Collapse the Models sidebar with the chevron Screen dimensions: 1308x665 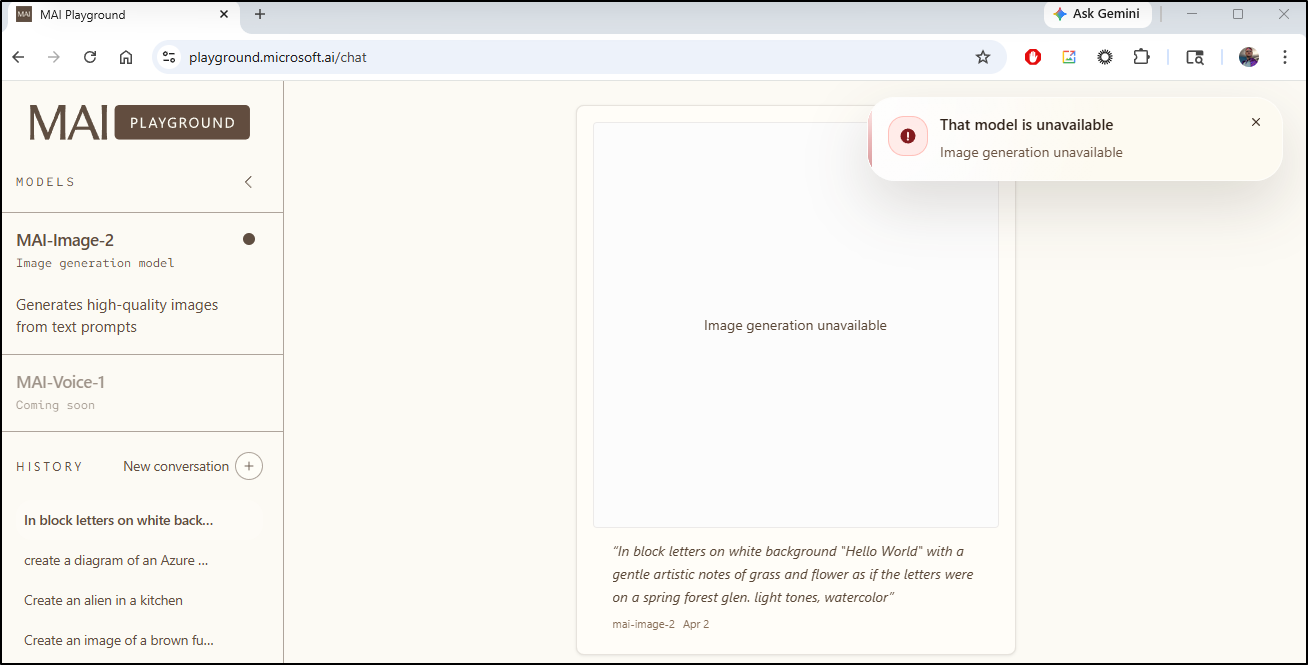click(249, 182)
